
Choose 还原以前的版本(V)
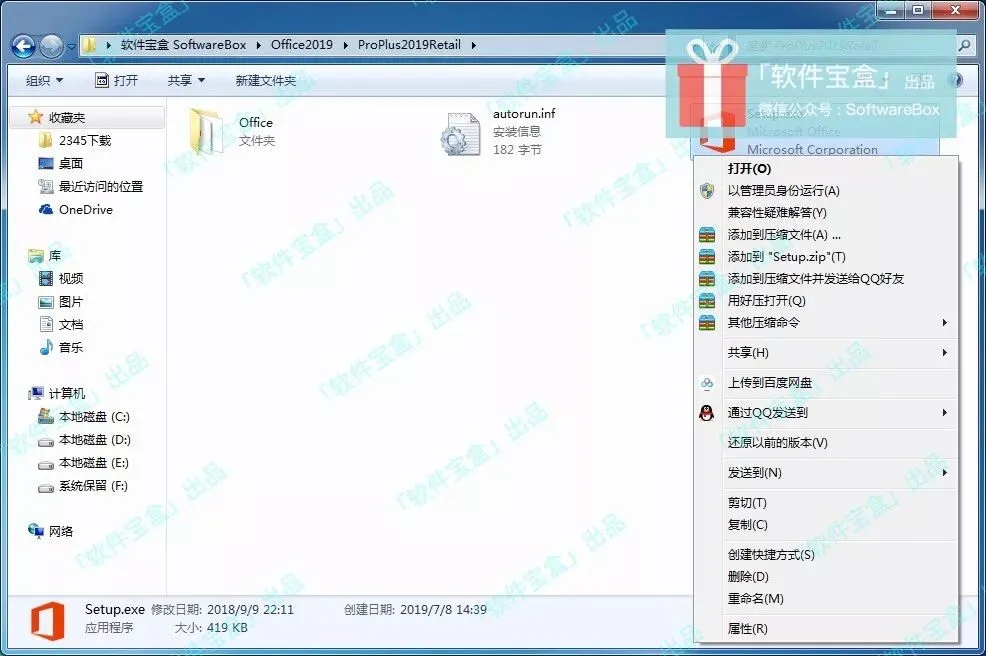click(x=826, y=443)
